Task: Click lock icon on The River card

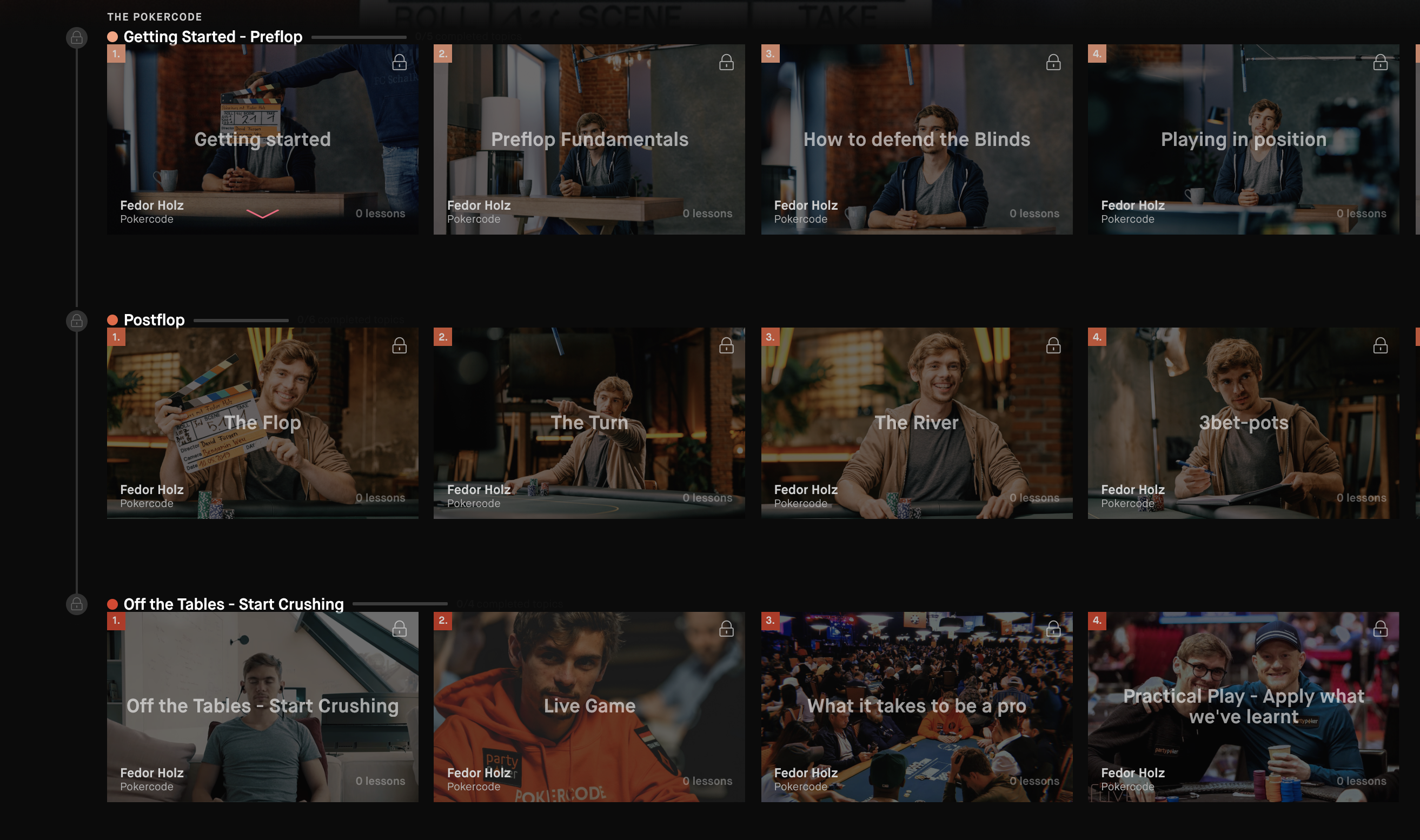Action: [x=1053, y=345]
